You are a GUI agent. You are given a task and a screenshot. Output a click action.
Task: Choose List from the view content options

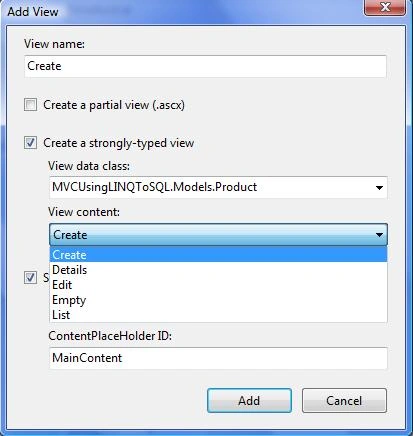[x=218, y=315]
